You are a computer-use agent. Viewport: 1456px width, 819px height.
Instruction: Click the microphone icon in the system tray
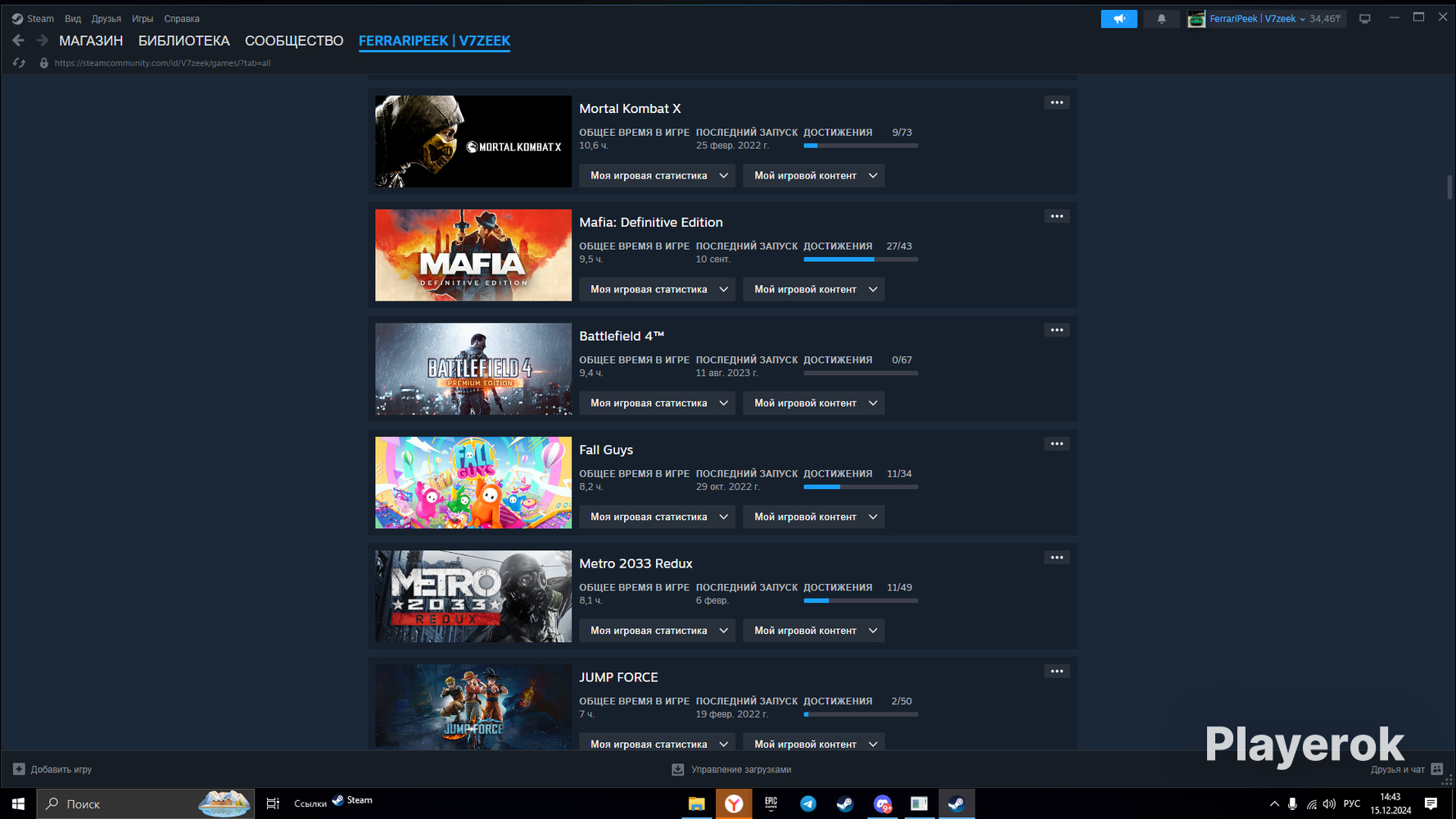[1292, 804]
